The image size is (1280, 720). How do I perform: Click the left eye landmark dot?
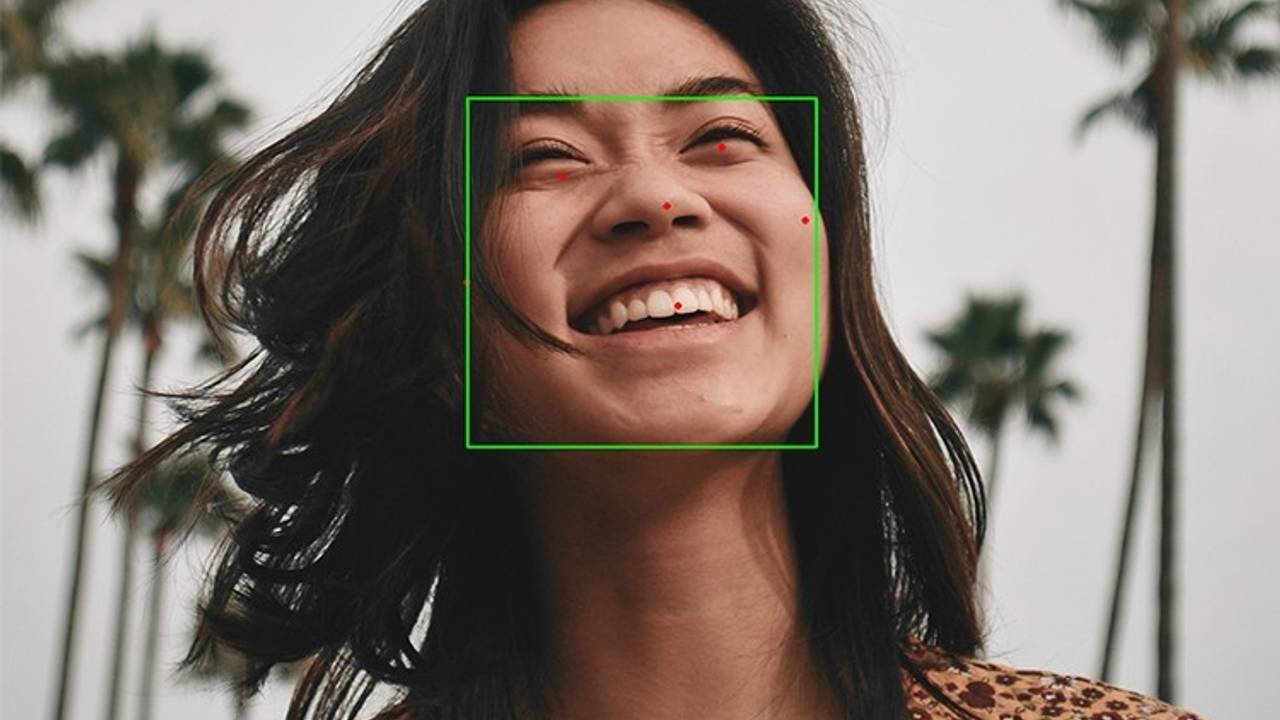click(563, 176)
